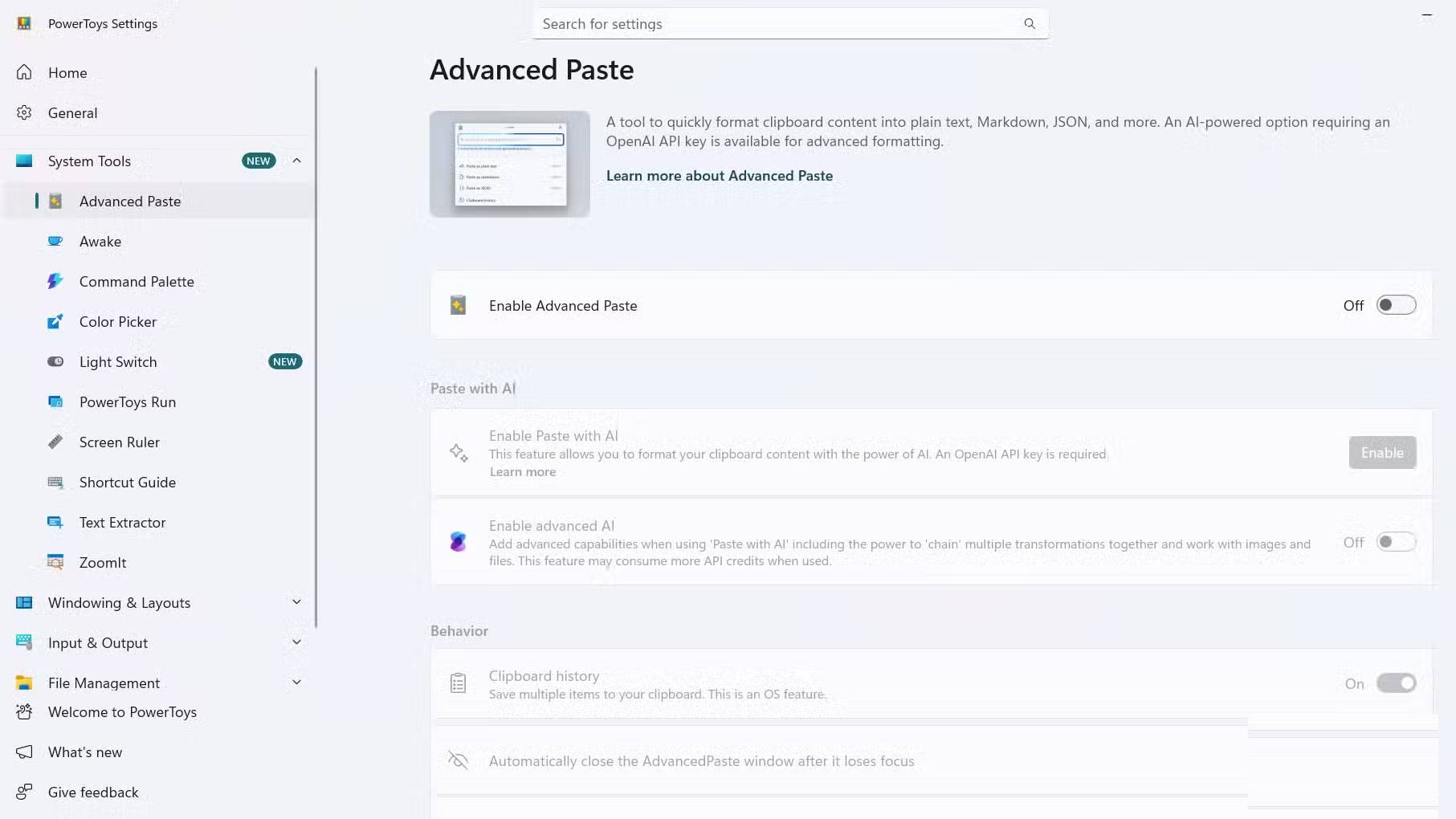Click the General gear icon
This screenshot has width=1456, height=819.
coord(24,112)
